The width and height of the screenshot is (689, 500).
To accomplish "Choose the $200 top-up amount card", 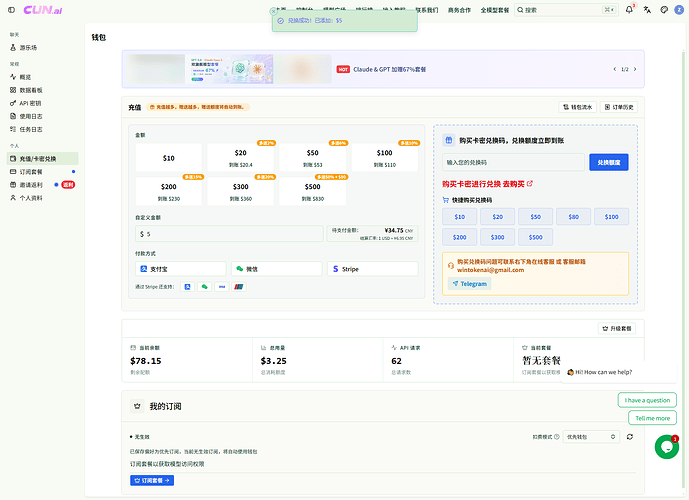I will (x=169, y=192).
